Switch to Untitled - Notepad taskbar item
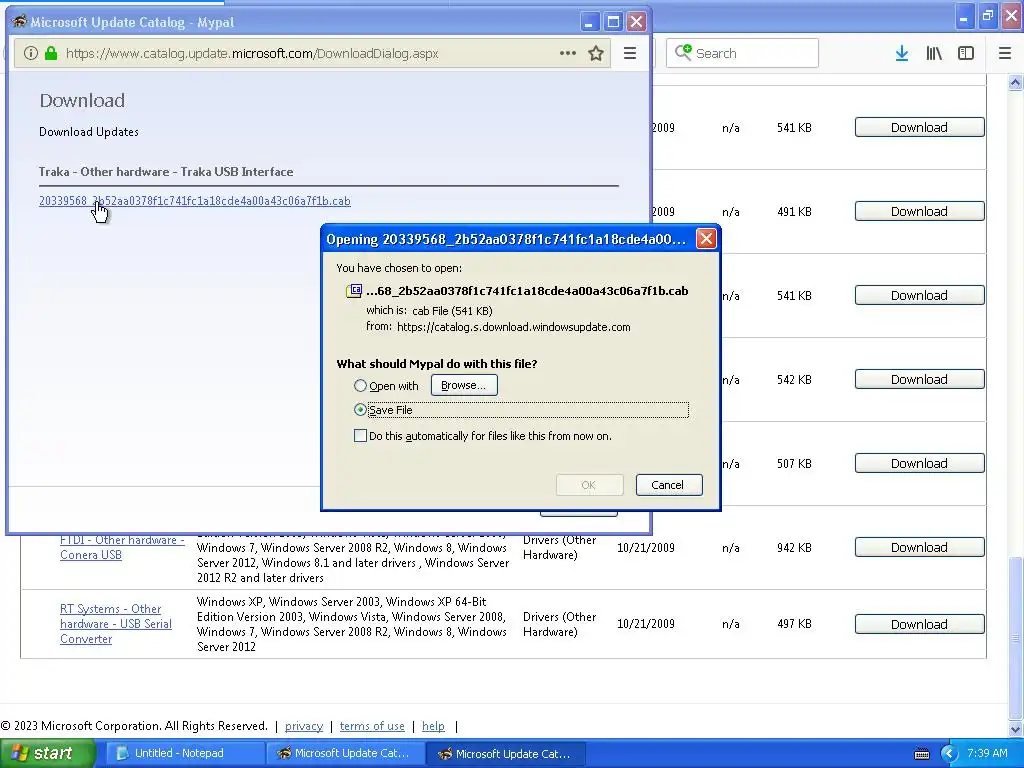Screen dimensions: 1024x768 184,754
